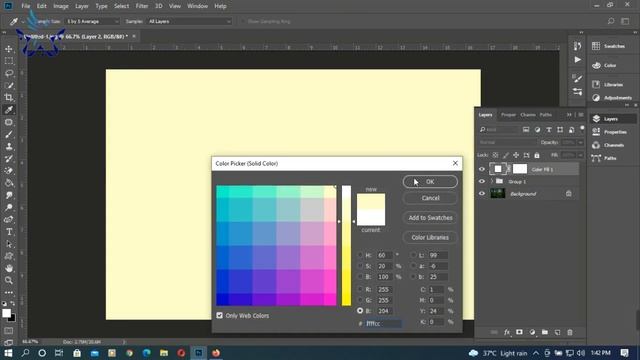Hide the Color Fill 1 layer
Viewport: 640px width, 360px height.
pos(482,169)
